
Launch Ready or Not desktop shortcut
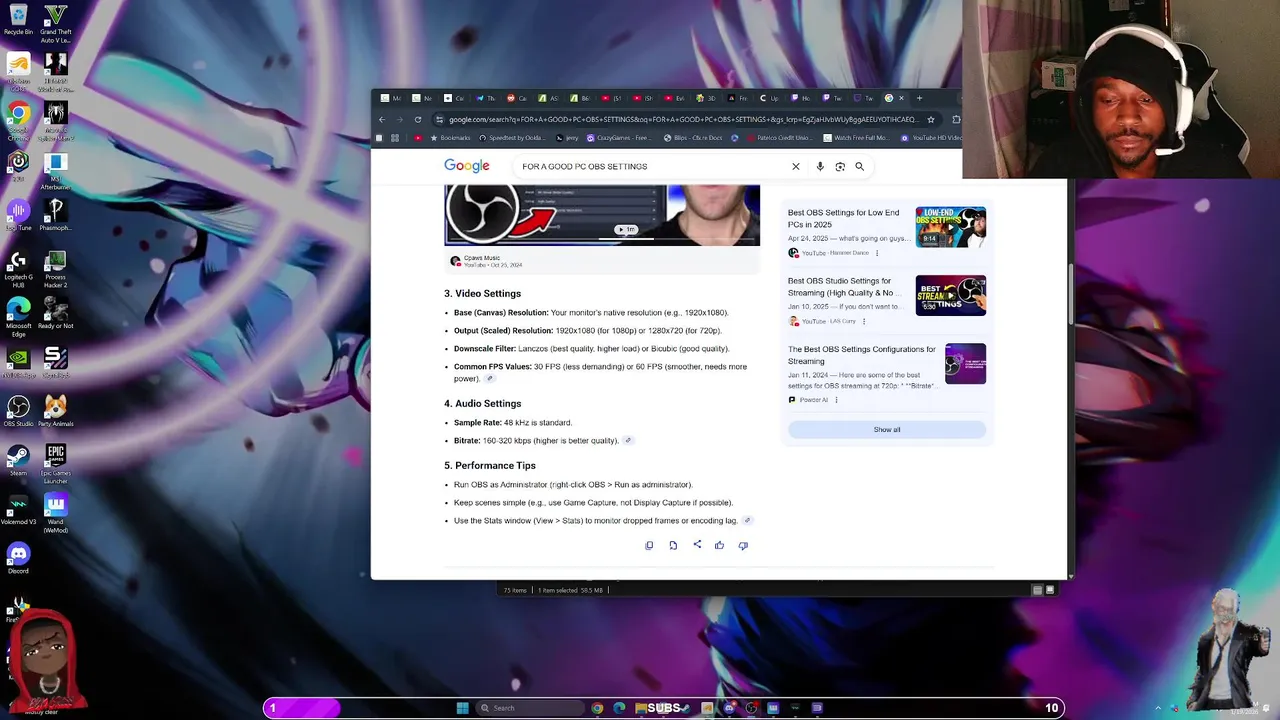click(56, 314)
